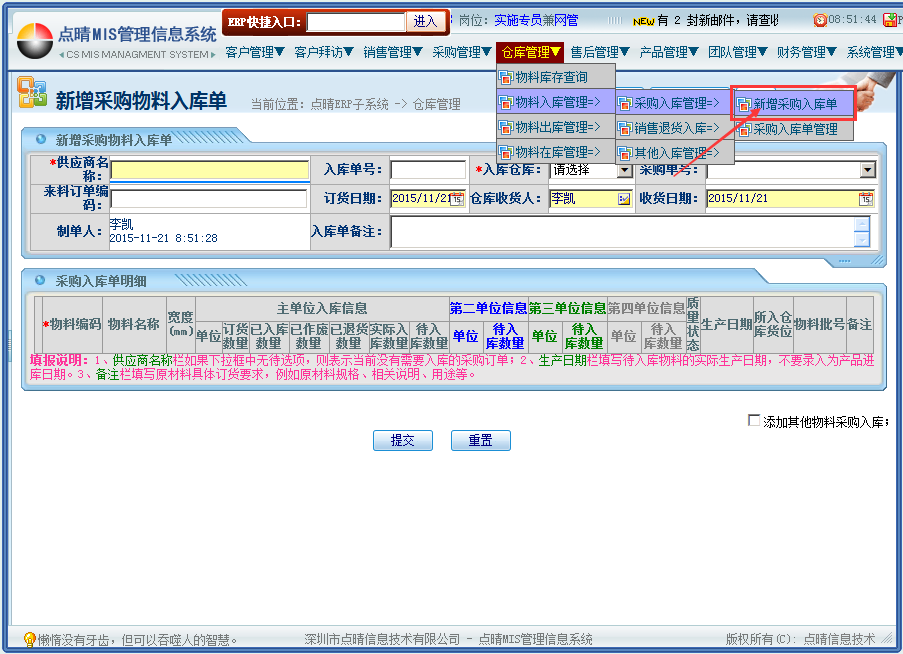Open the 仓库管理 menu
The height and width of the screenshot is (654, 903).
coord(530,52)
